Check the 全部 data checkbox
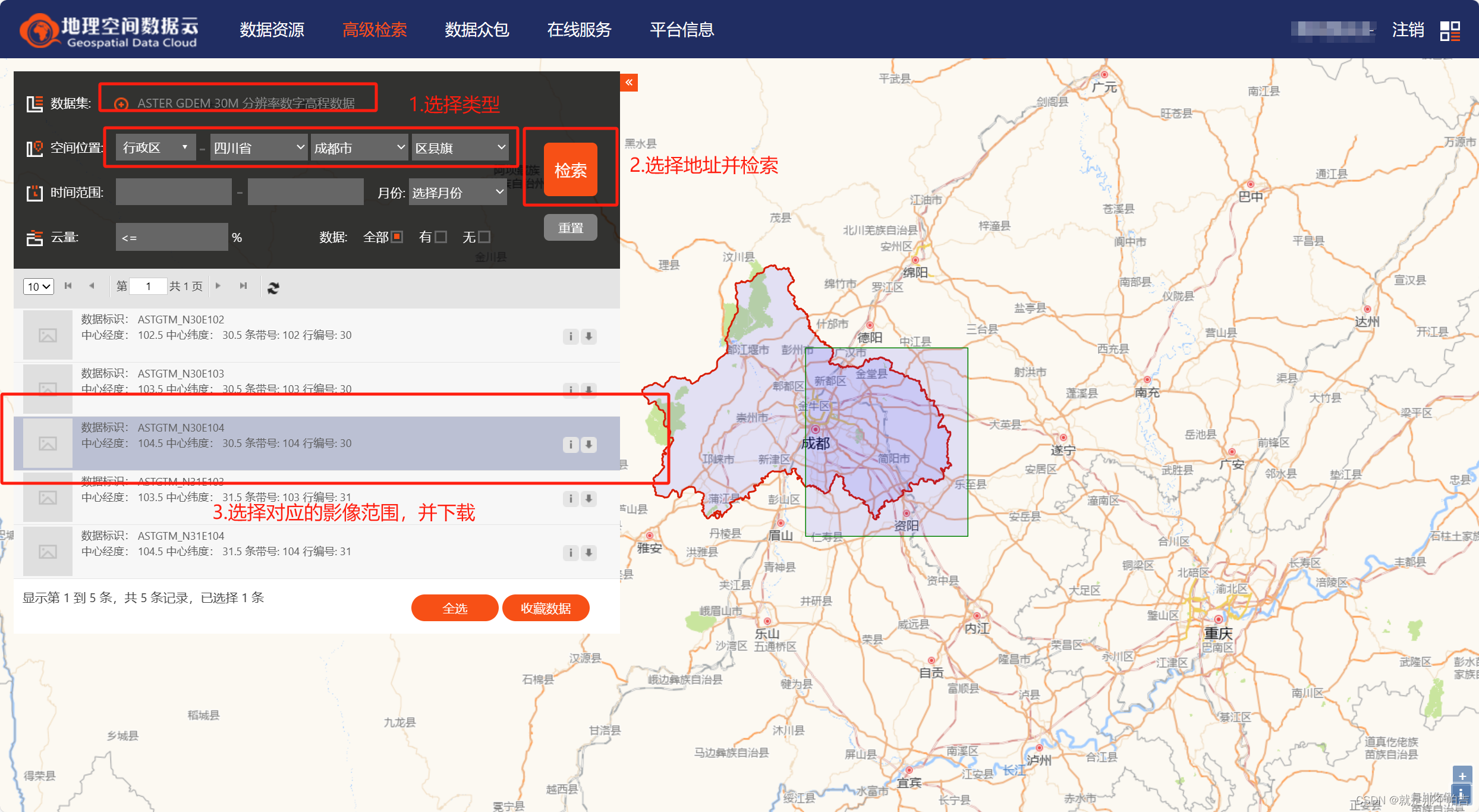 (397, 237)
